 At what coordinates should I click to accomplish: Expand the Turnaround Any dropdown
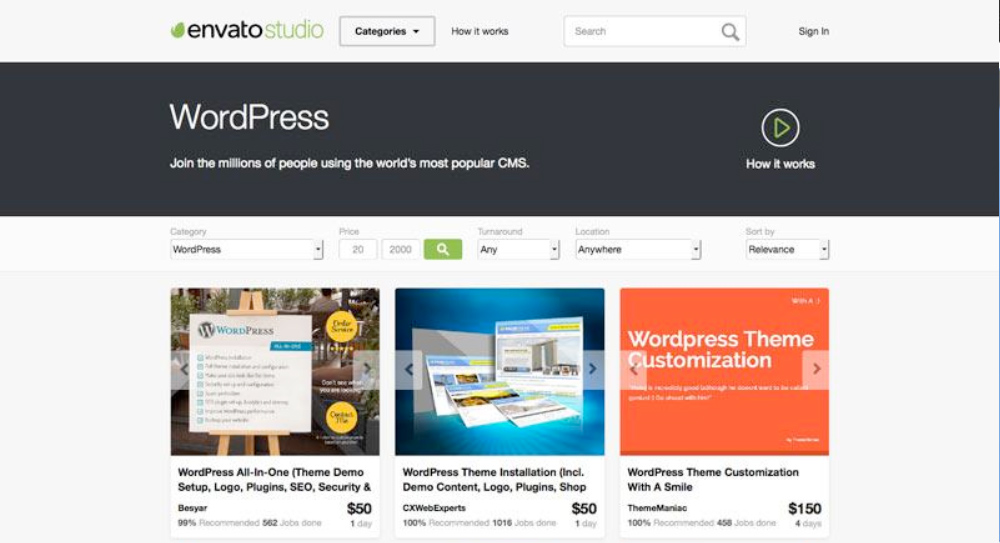tap(518, 249)
